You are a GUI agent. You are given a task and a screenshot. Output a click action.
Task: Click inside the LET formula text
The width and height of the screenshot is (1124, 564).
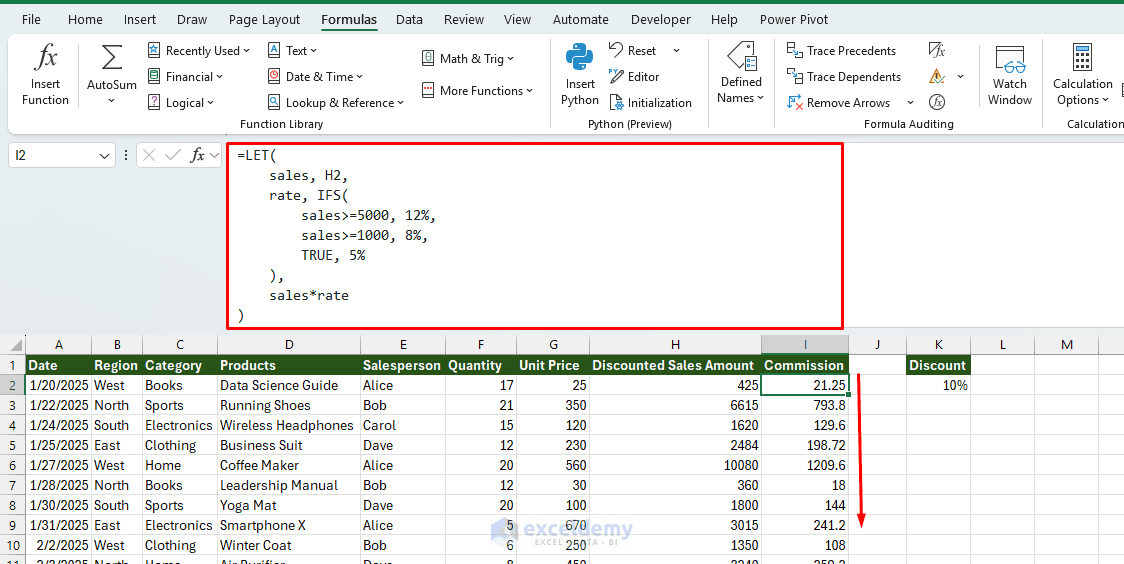coord(535,236)
